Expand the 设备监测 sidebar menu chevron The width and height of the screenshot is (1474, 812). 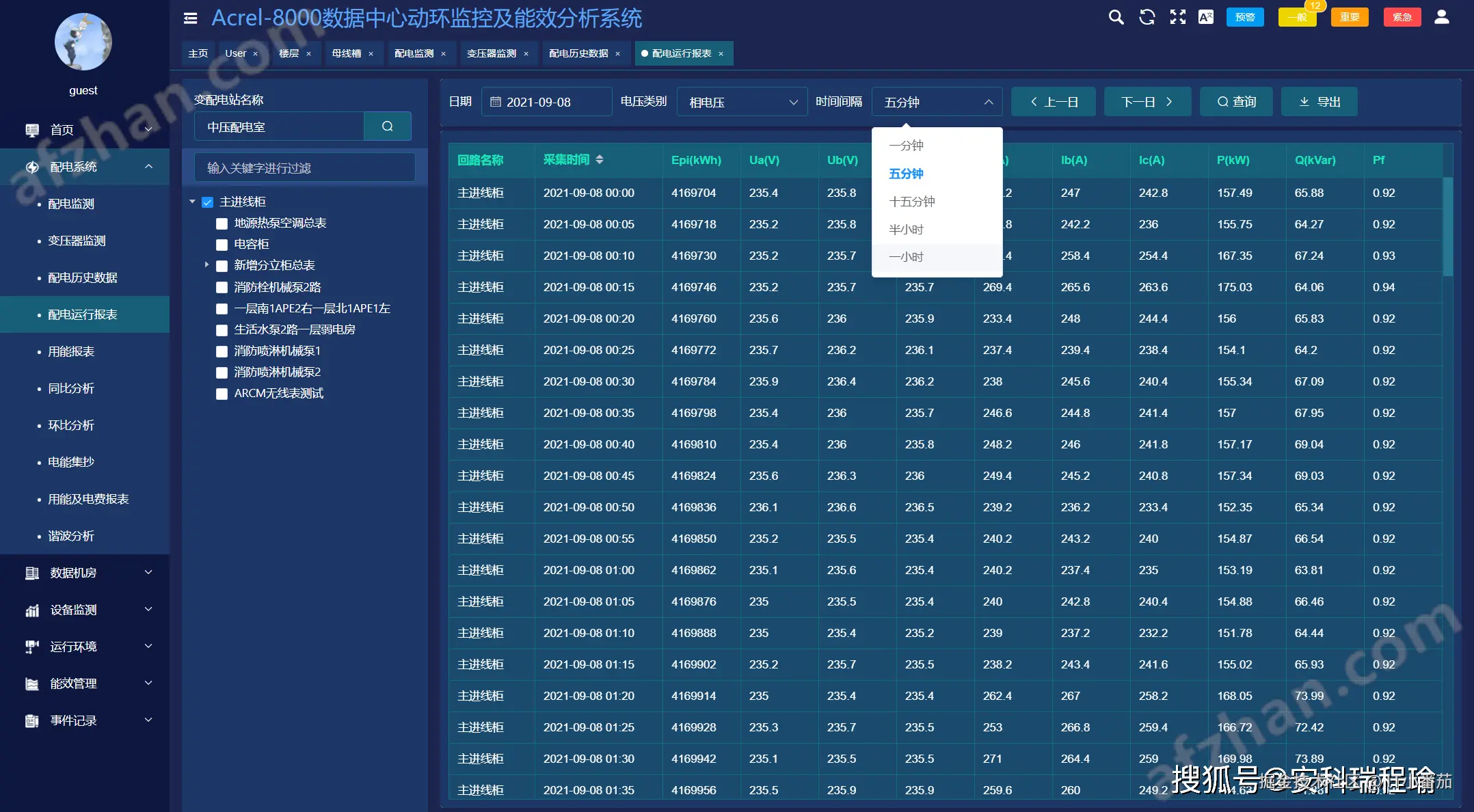tap(148, 610)
